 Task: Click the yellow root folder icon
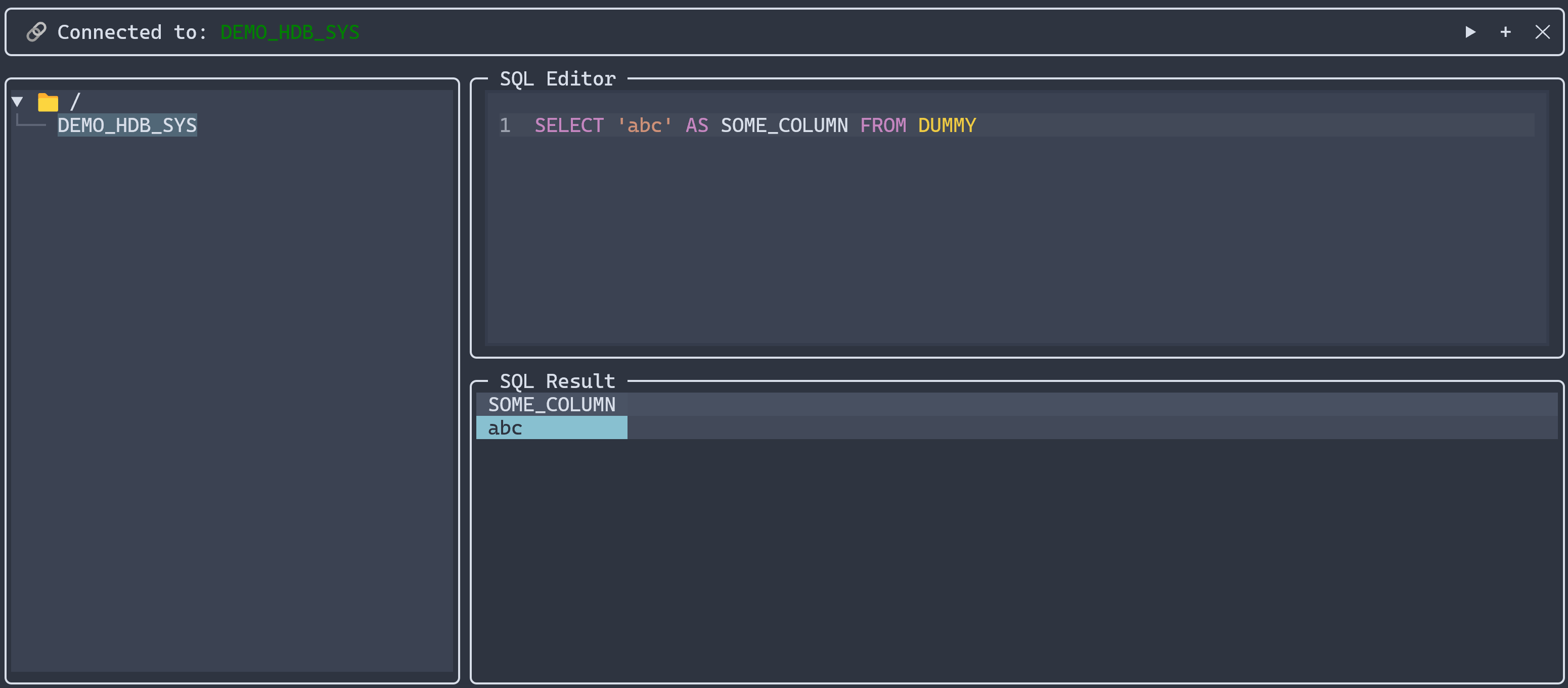(48, 102)
